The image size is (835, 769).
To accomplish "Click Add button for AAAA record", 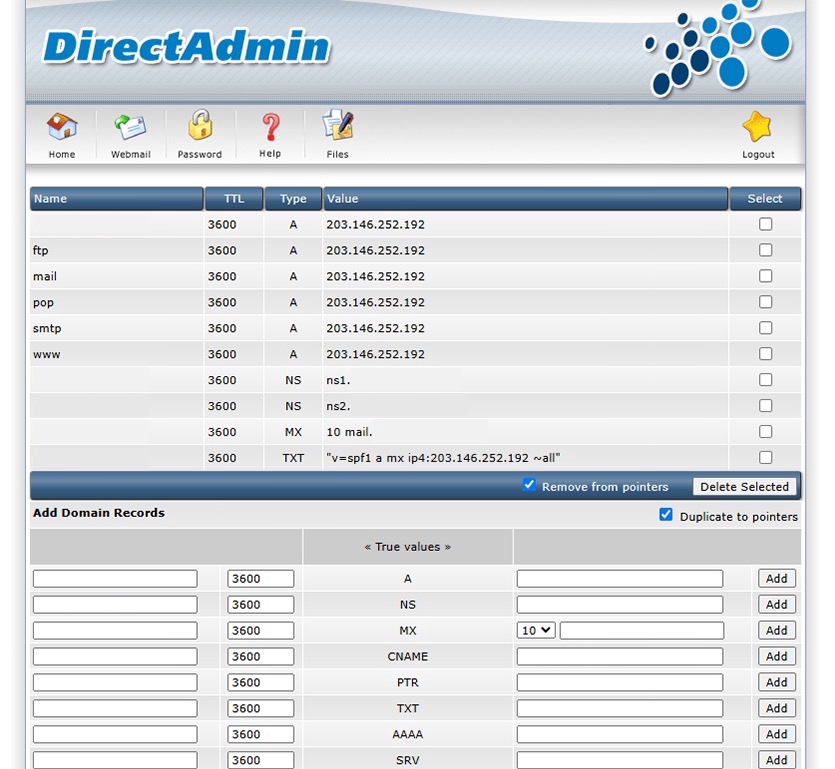I will pyautogui.click(x=776, y=734).
